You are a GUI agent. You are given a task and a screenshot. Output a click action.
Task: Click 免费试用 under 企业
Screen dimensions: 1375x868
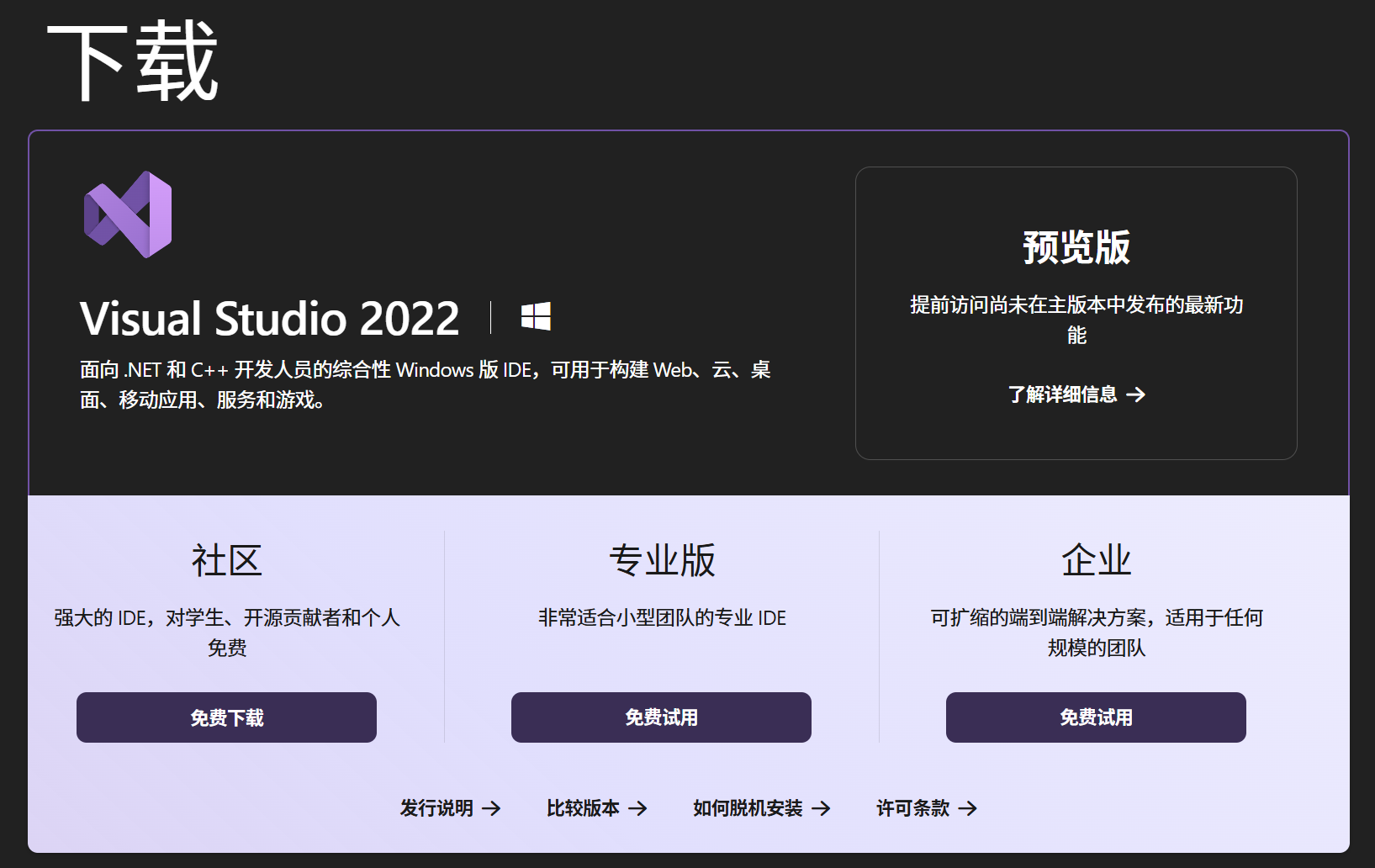pyautogui.click(x=1096, y=717)
